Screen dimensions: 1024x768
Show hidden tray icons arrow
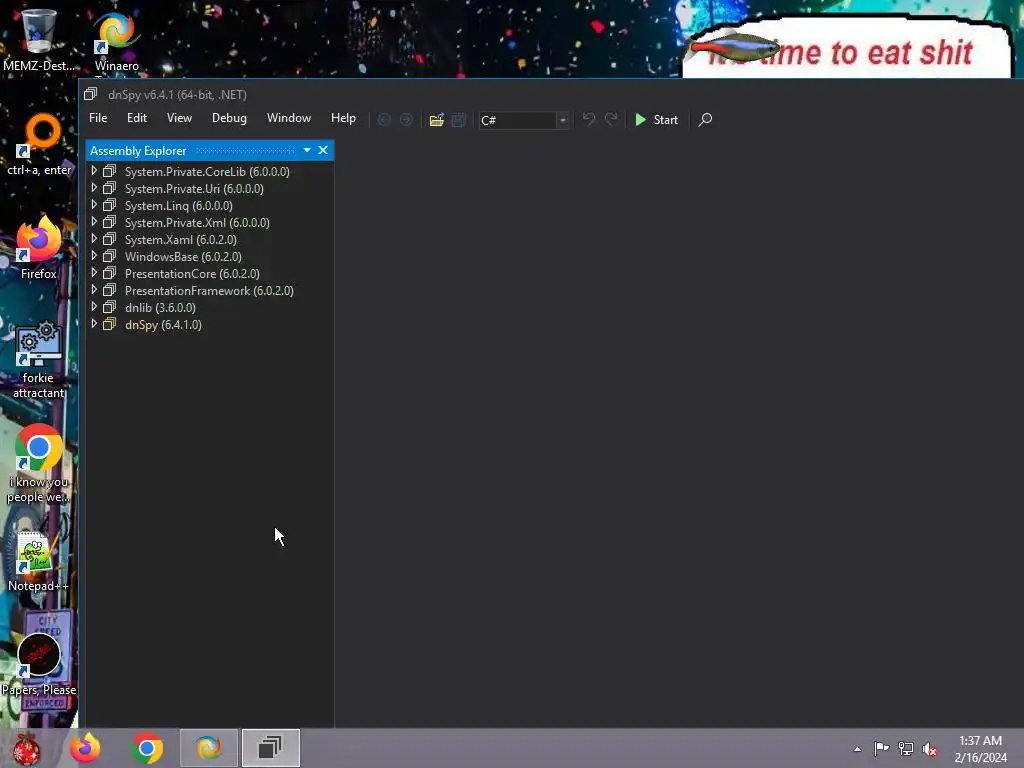857,749
